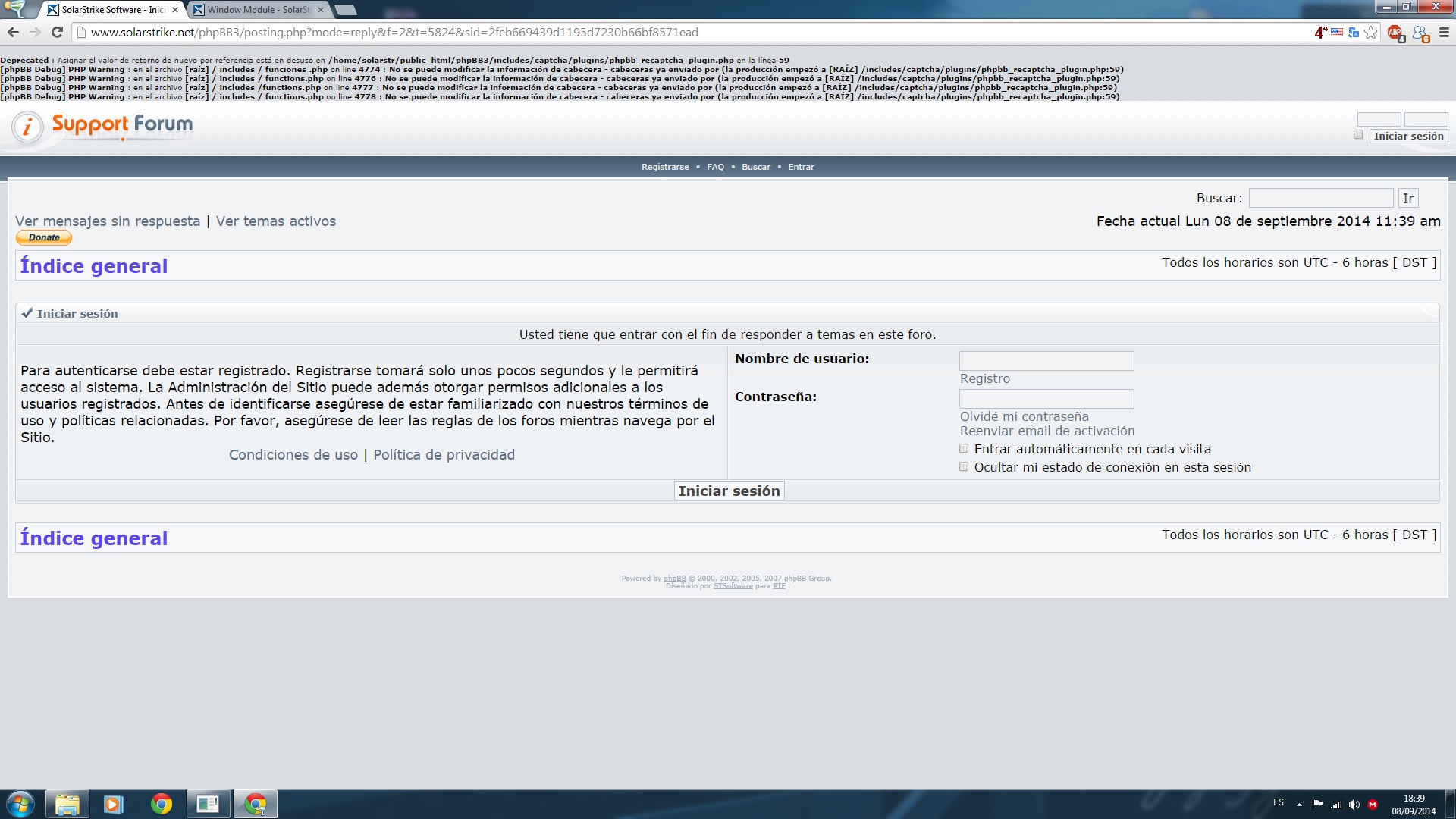Tick the checkbox beside header Iniciar sesión button
Image resolution: width=1456 pixels, height=819 pixels.
point(1358,135)
